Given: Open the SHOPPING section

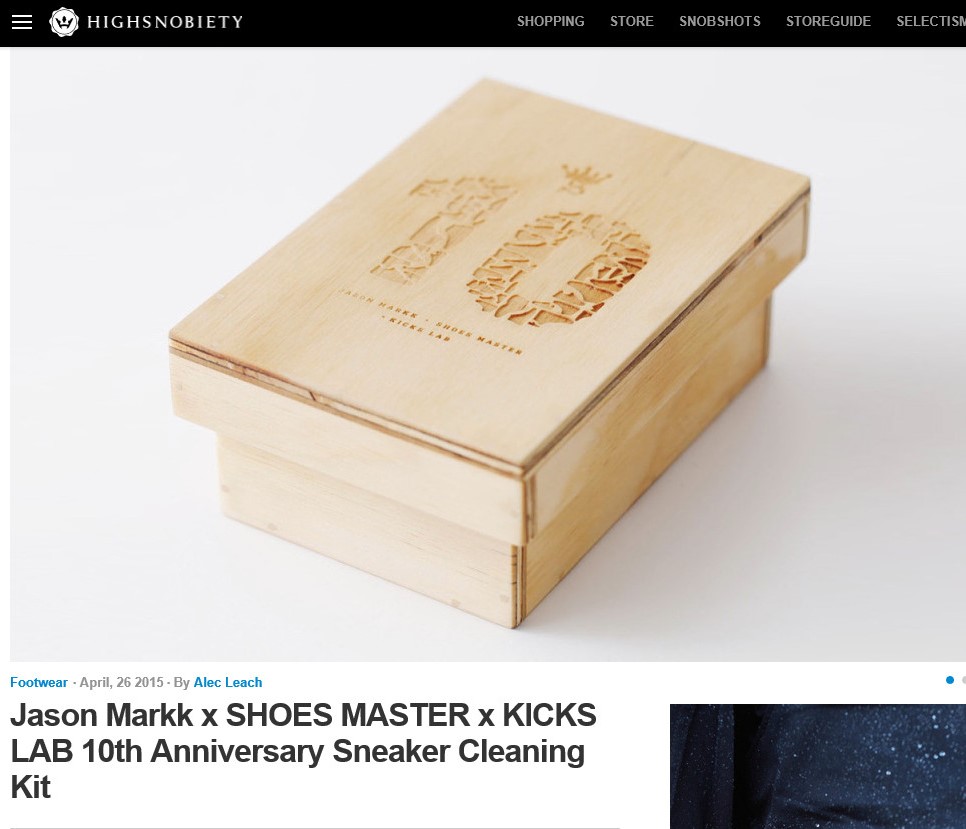Looking at the screenshot, I should [550, 22].
